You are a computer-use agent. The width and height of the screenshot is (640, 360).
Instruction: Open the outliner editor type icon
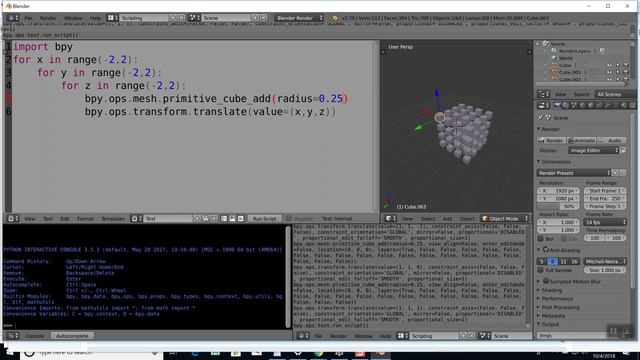click(x=543, y=94)
